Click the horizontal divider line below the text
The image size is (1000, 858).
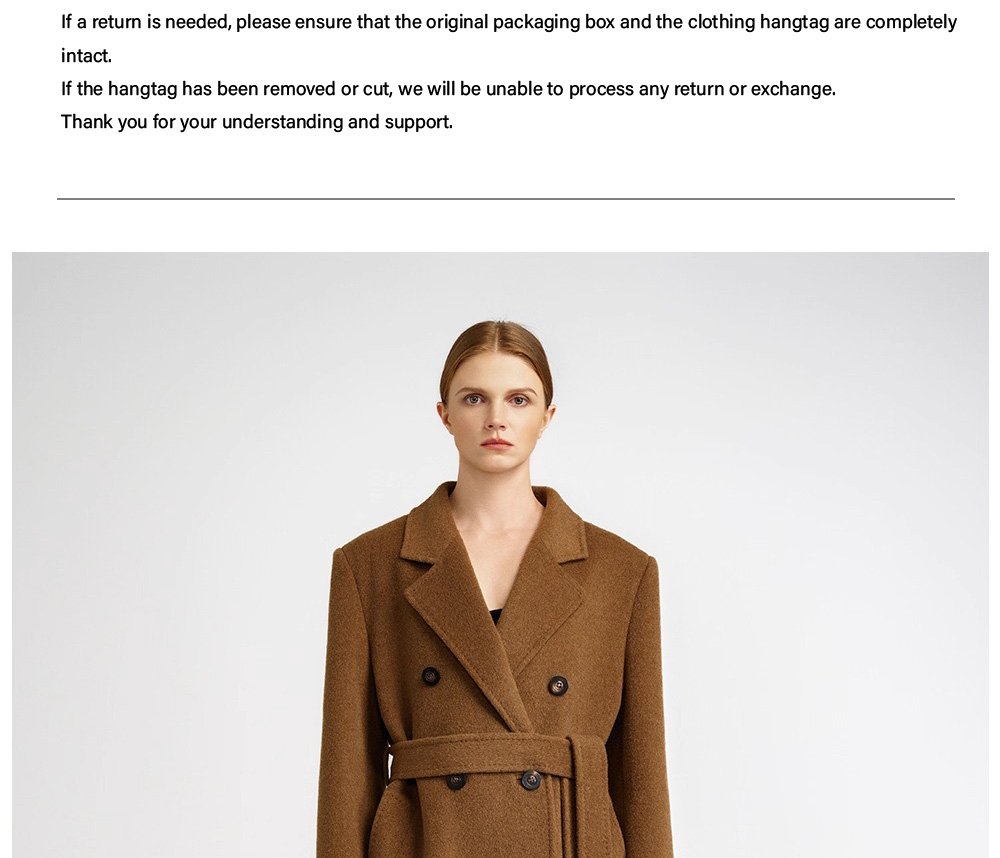(x=506, y=198)
